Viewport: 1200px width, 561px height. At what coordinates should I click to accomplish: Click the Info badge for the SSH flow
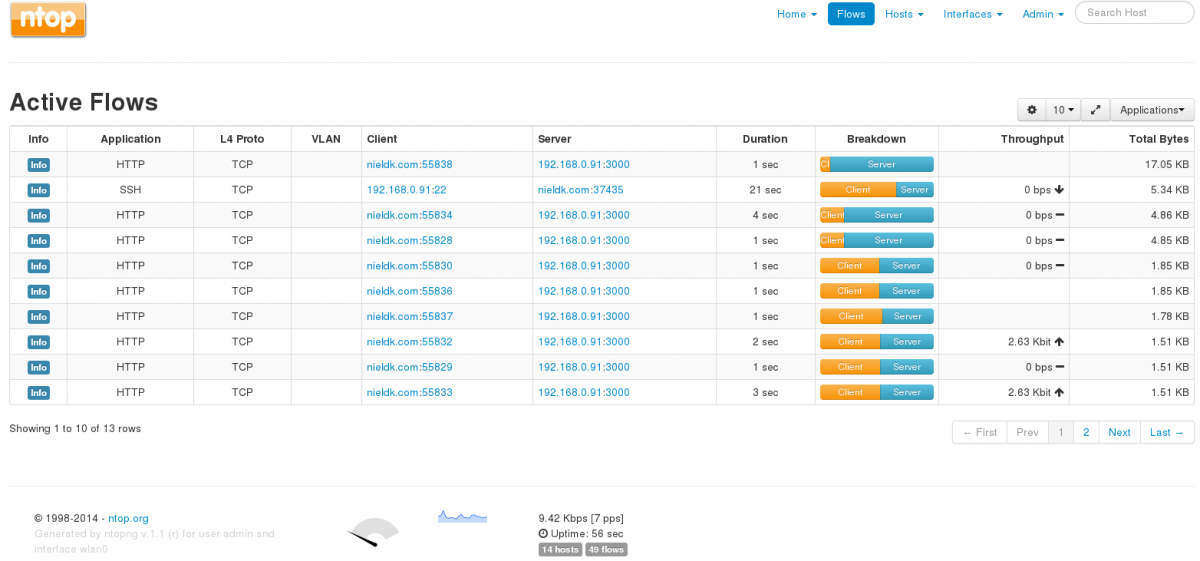click(38, 190)
